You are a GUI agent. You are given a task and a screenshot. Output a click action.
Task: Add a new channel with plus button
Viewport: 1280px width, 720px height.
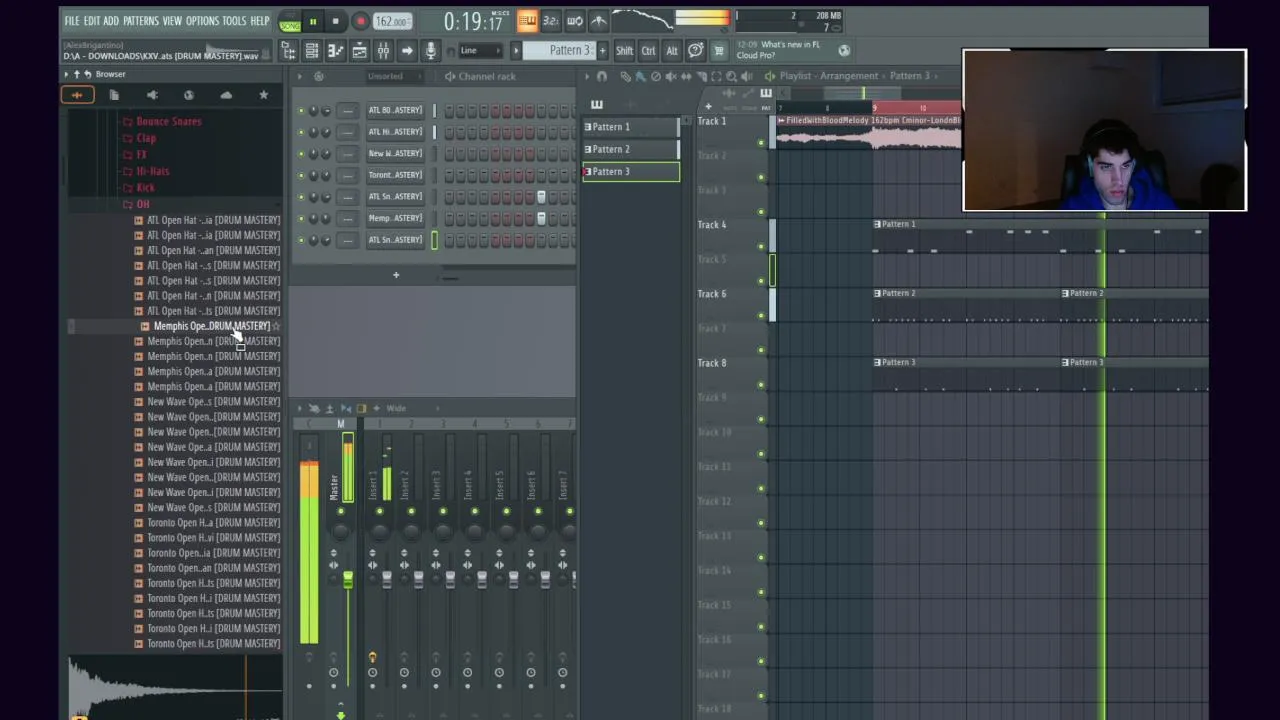[396, 275]
